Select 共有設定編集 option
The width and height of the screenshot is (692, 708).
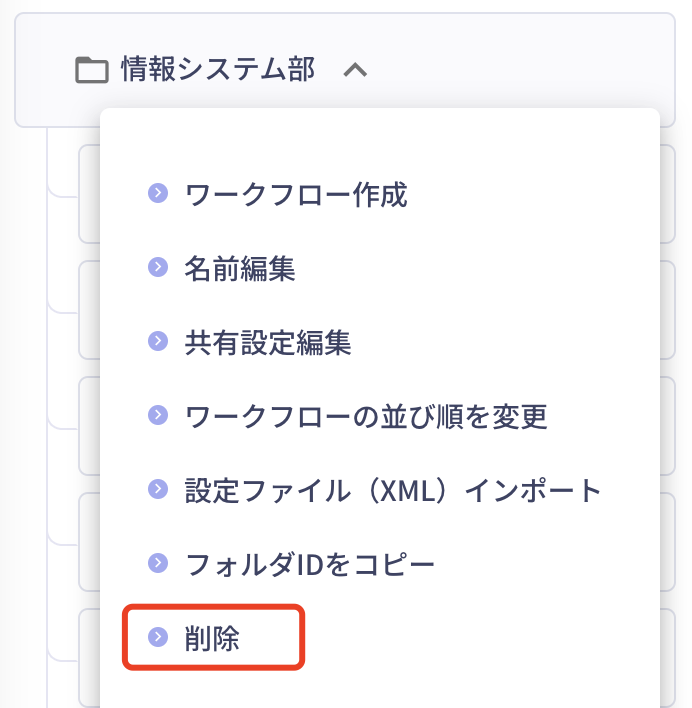click(x=268, y=343)
